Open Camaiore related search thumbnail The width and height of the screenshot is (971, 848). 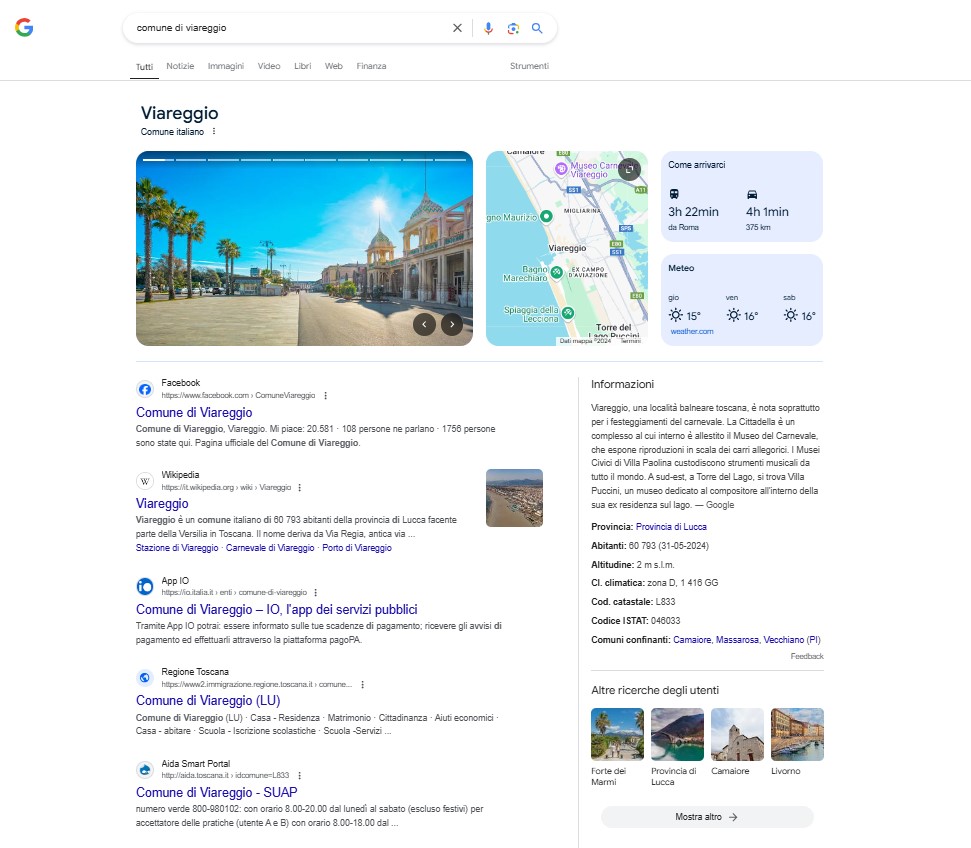[738, 735]
